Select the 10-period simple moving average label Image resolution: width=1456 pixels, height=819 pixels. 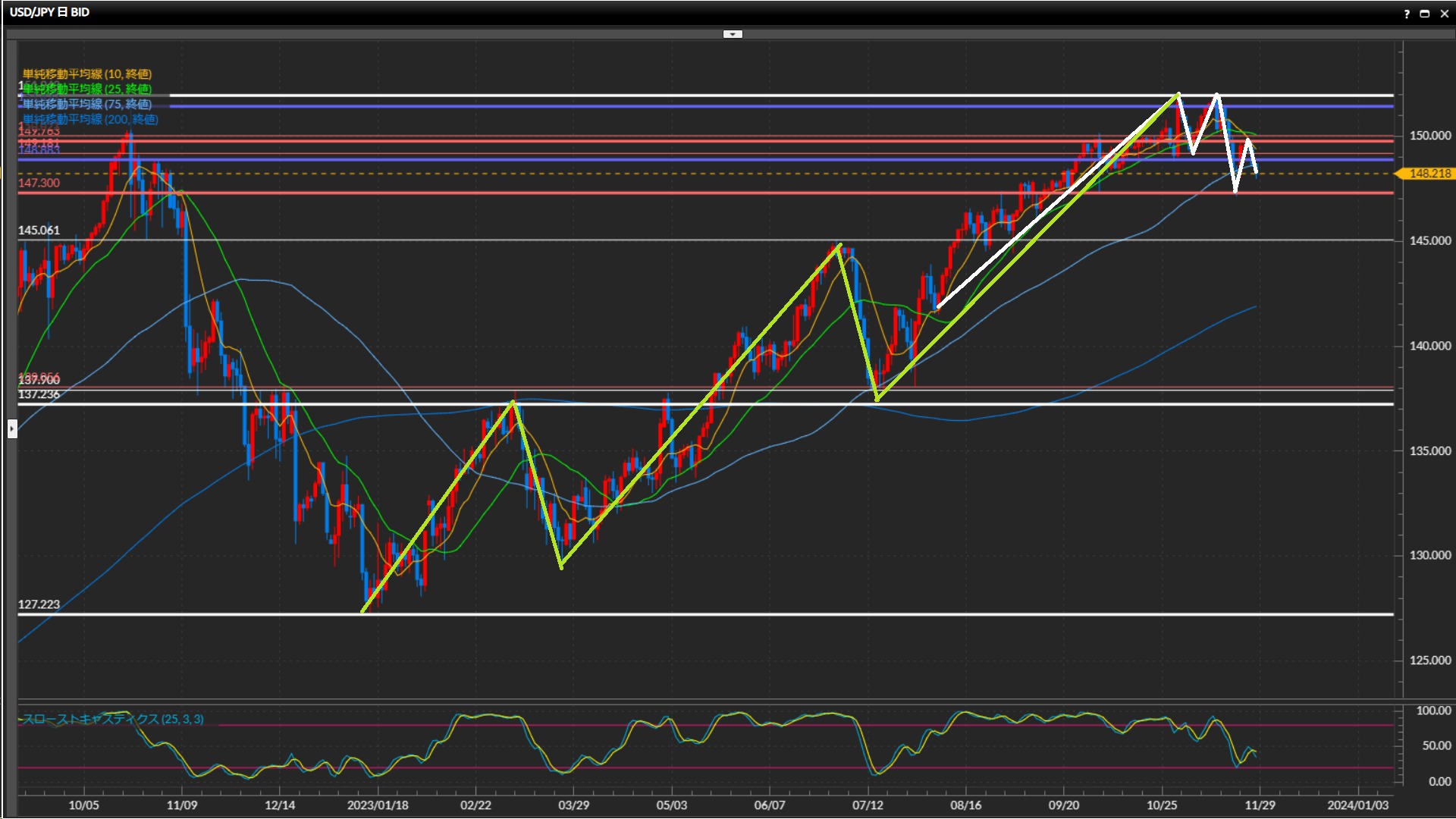[x=86, y=74]
